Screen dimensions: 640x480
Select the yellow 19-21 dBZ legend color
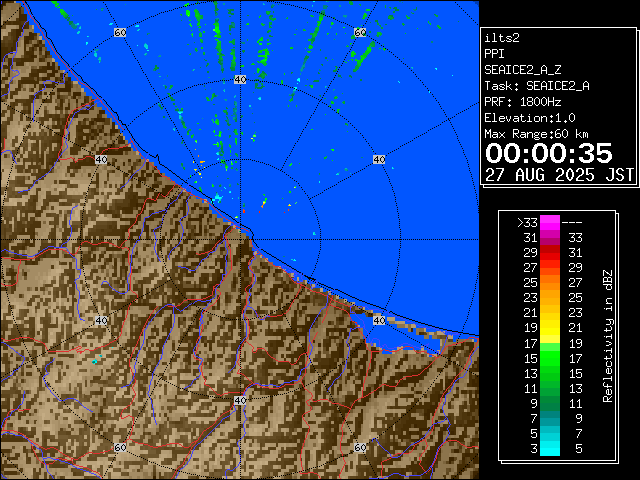(550, 327)
